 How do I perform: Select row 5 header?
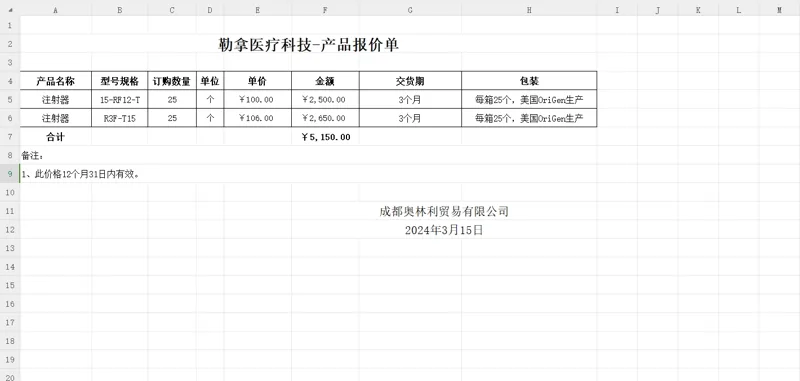pyautogui.click(x=10, y=99)
